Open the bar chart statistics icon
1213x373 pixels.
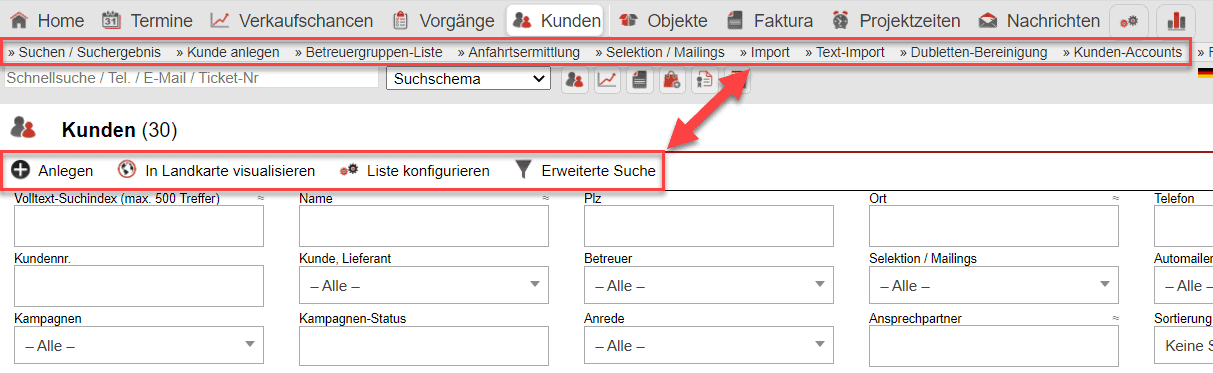pyautogui.click(x=1175, y=20)
